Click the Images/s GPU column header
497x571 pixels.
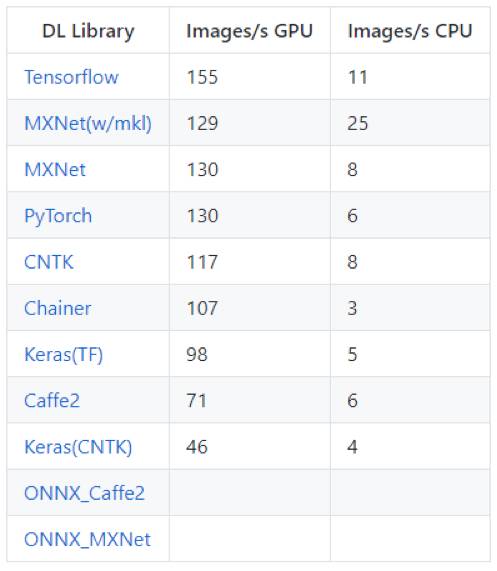[x=249, y=31]
